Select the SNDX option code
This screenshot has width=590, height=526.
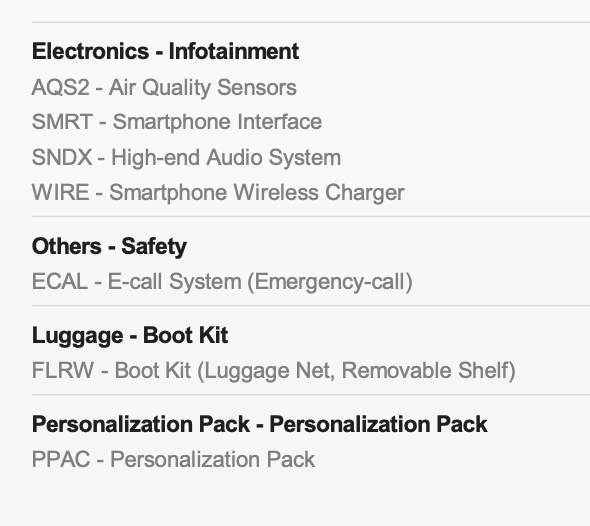[62, 157]
